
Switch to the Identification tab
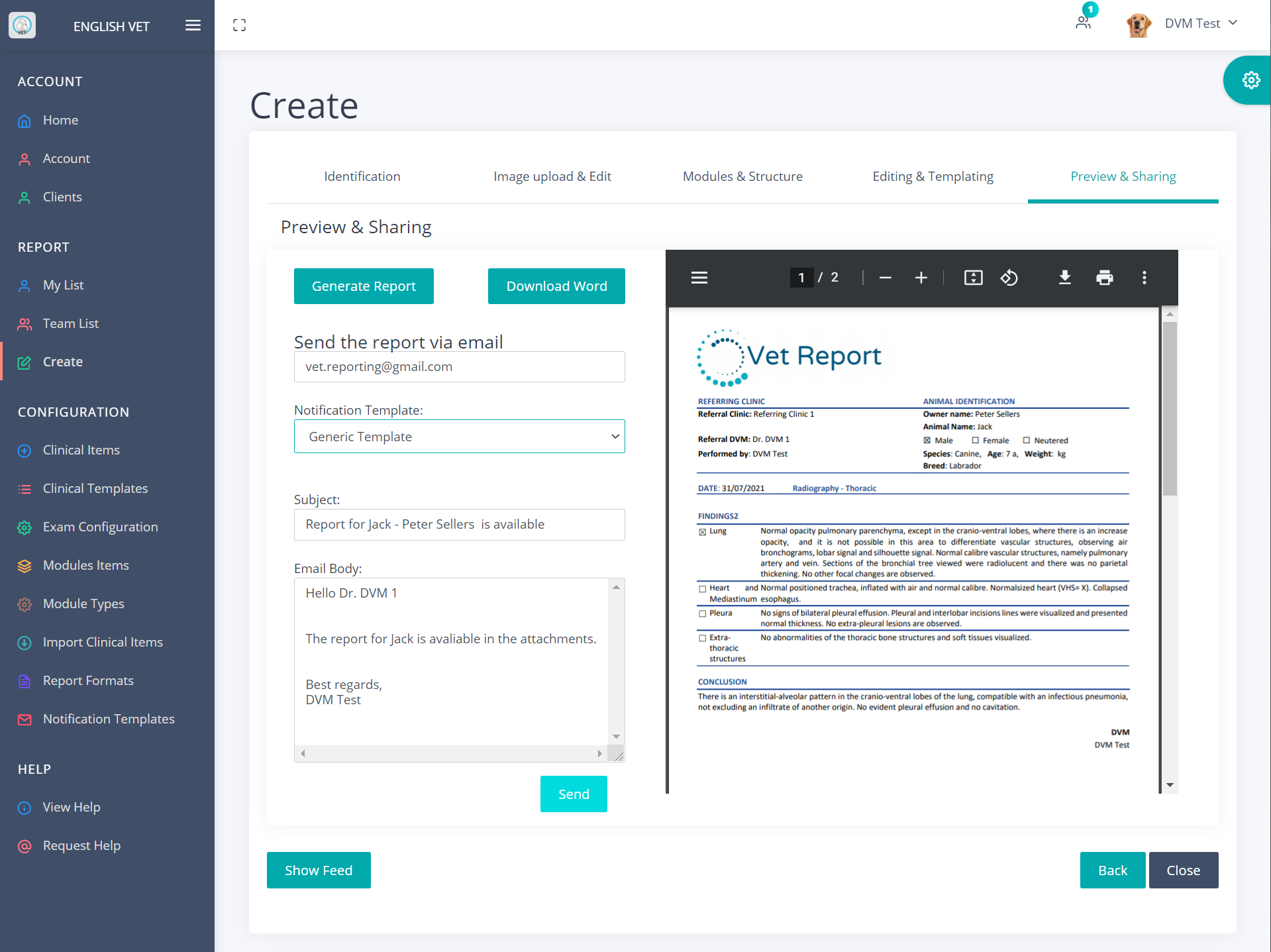362,176
